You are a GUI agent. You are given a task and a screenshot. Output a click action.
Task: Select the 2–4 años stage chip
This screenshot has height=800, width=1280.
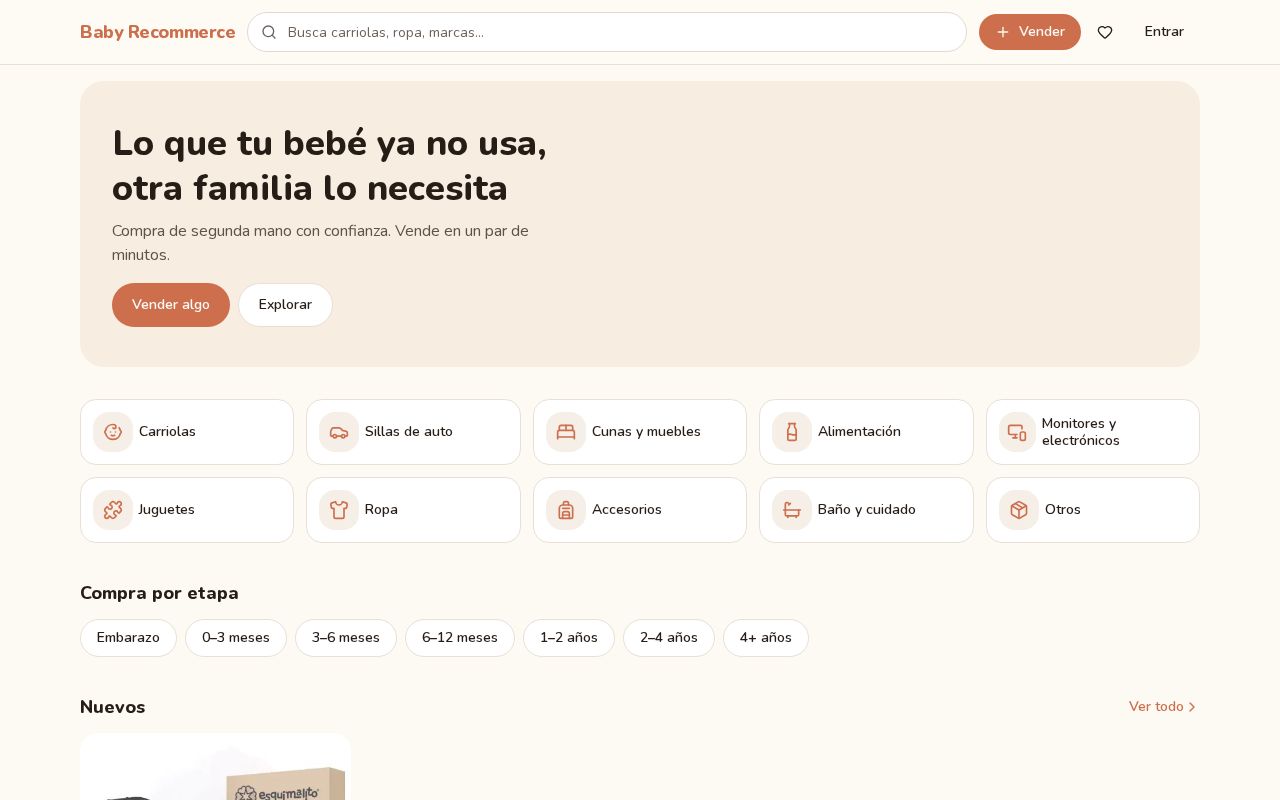coord(669,638)
